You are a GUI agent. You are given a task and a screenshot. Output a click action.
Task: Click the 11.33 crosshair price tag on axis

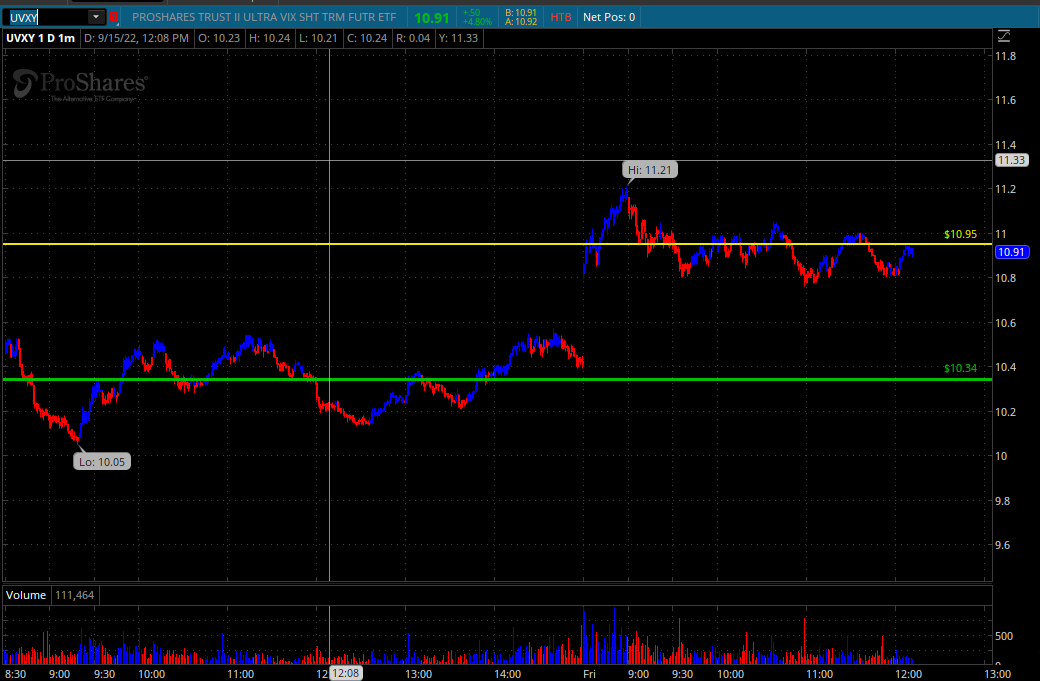pos(1011,160)
